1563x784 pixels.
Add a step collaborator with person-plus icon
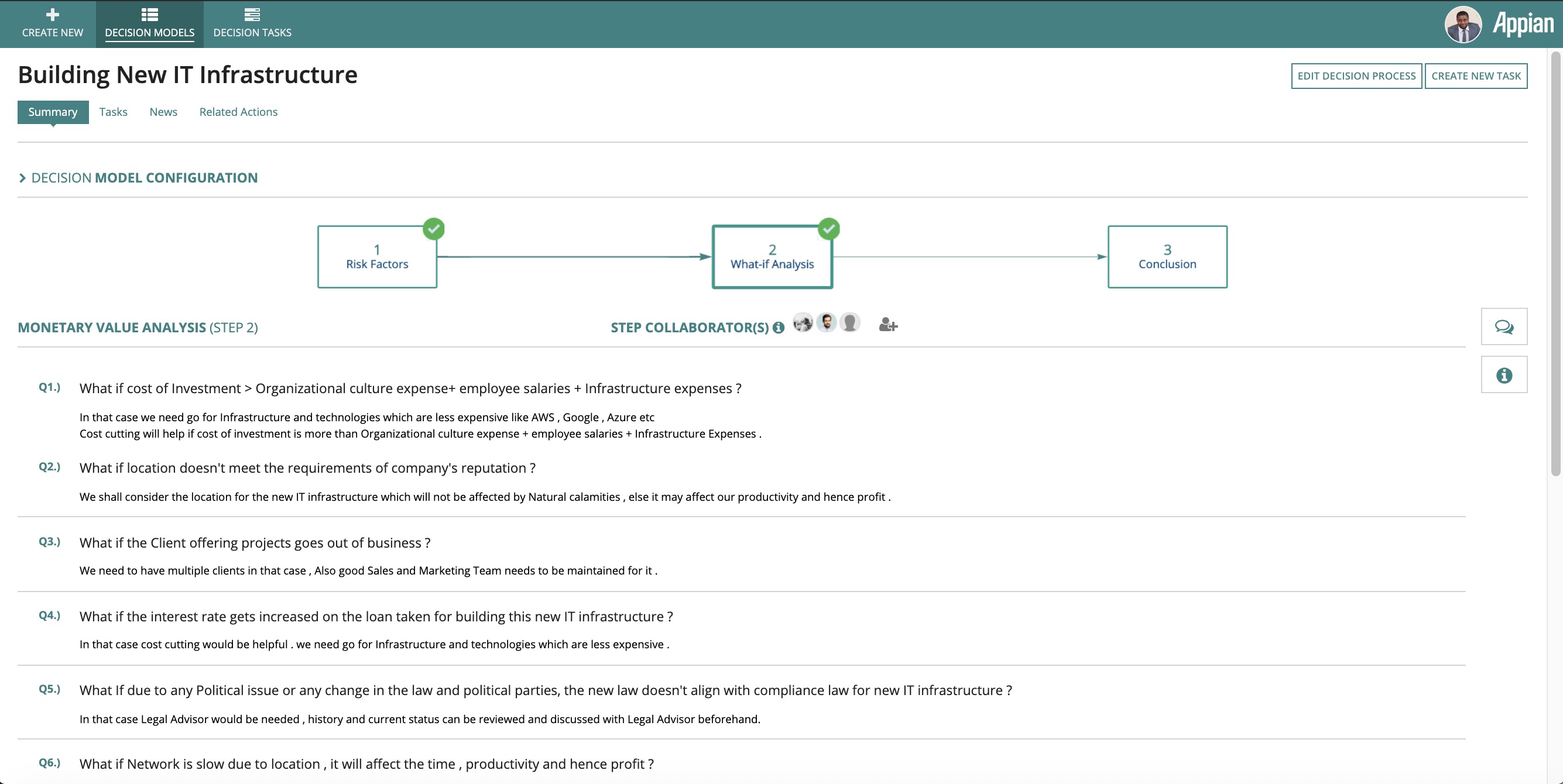pyautogui.click(x=887, y=325)
